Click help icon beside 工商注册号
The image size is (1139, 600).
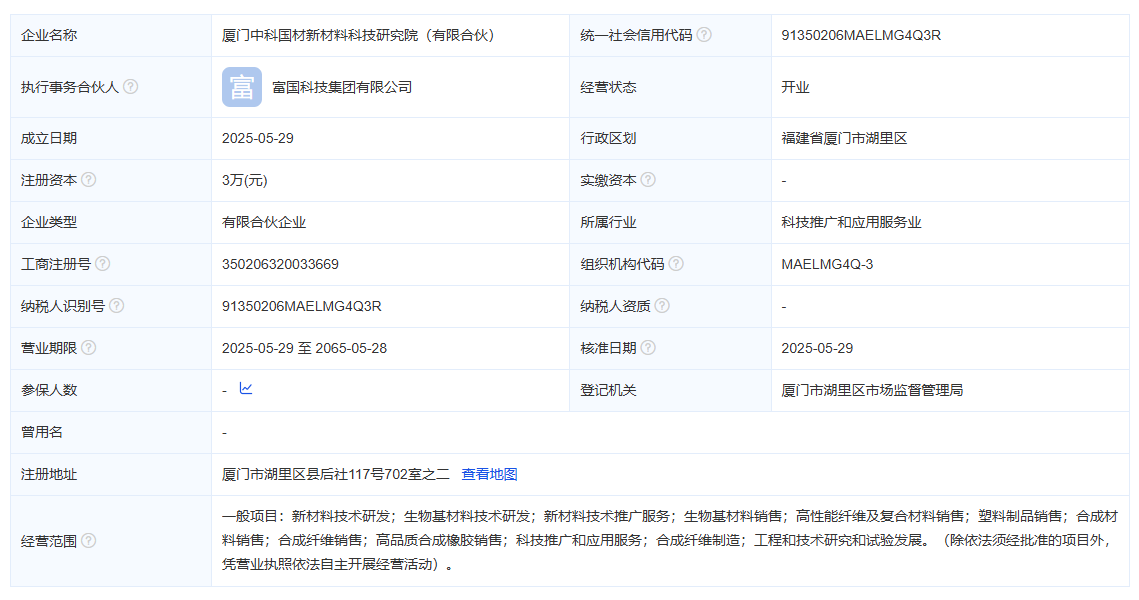click(x=102, y=264)
